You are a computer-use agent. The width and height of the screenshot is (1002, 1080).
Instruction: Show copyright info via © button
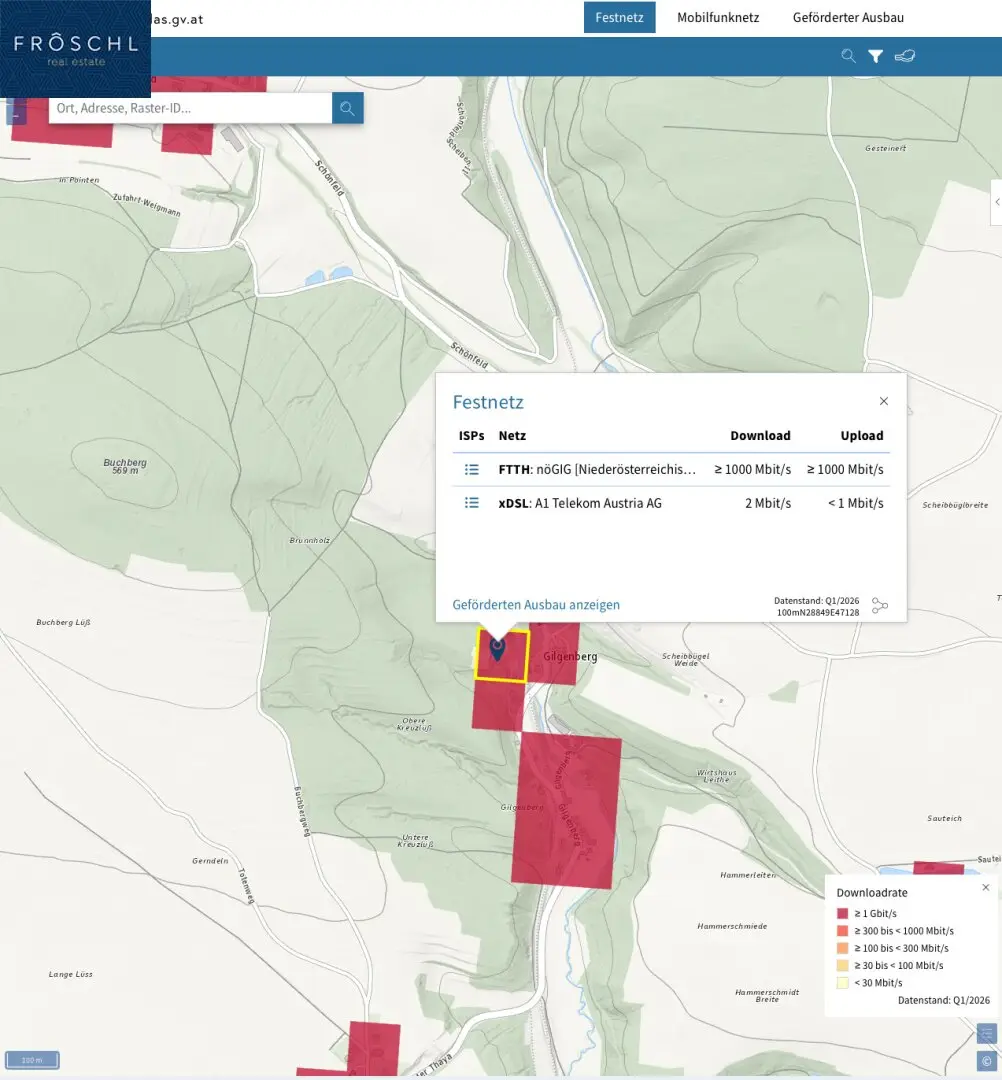click(986, 1061)
